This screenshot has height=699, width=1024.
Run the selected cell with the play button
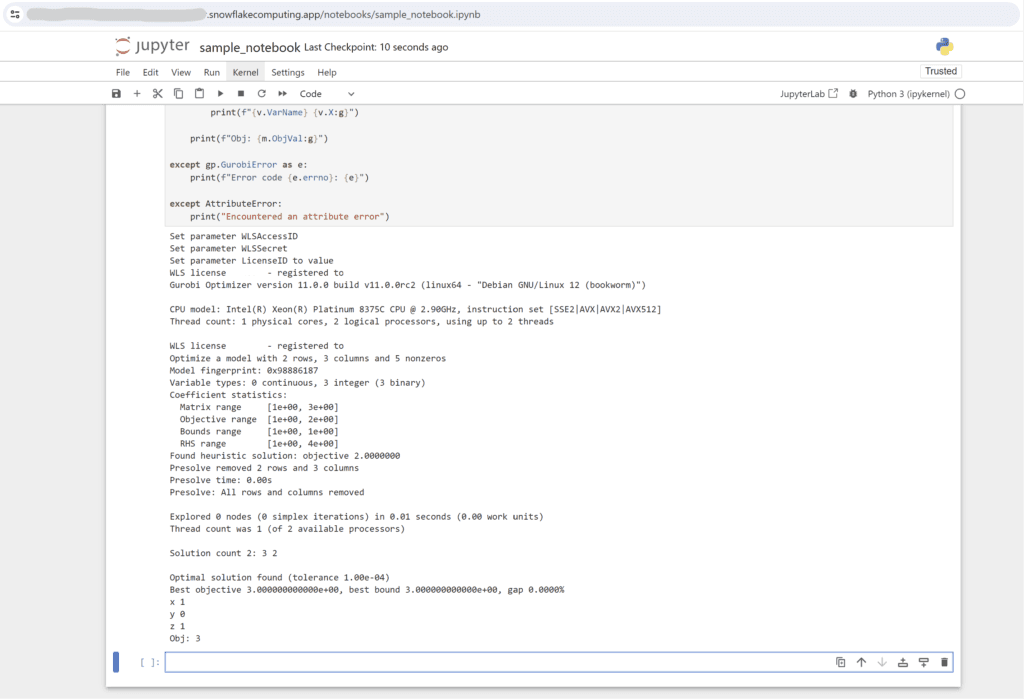click(220, 93)
